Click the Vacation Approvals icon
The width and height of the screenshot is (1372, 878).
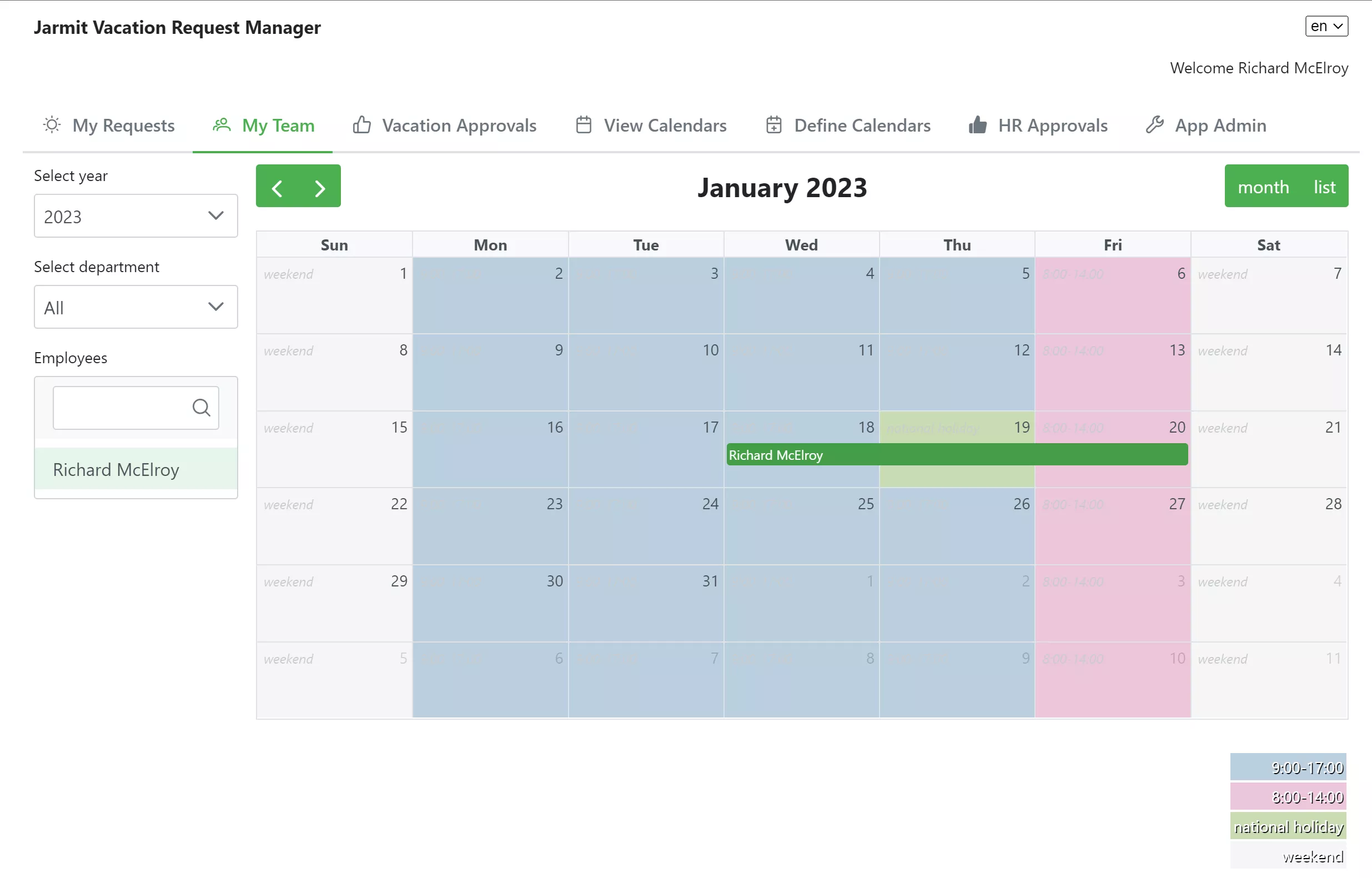(x=363, y=125)
